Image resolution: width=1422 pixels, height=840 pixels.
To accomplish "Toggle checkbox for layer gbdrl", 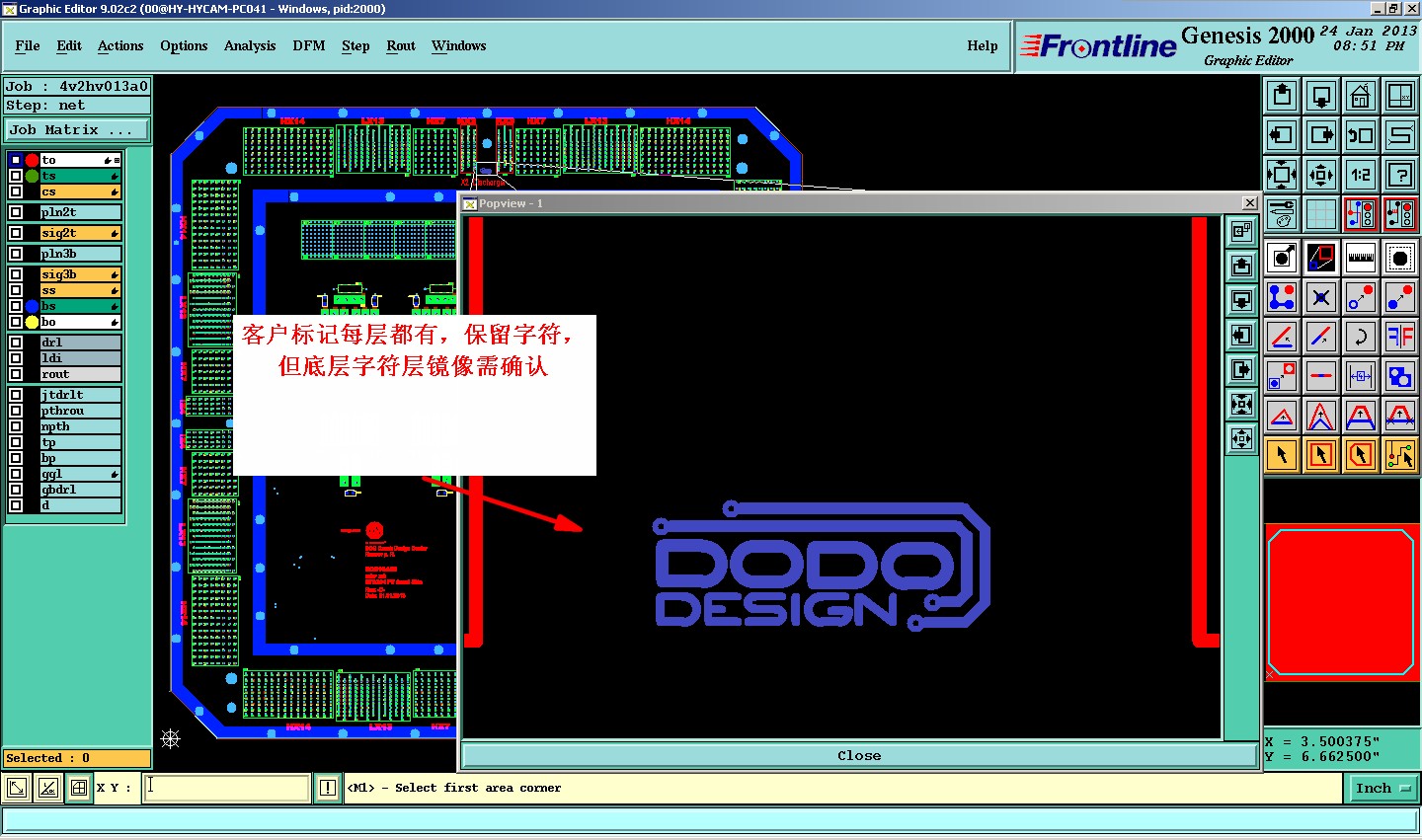I will point(16,490).
